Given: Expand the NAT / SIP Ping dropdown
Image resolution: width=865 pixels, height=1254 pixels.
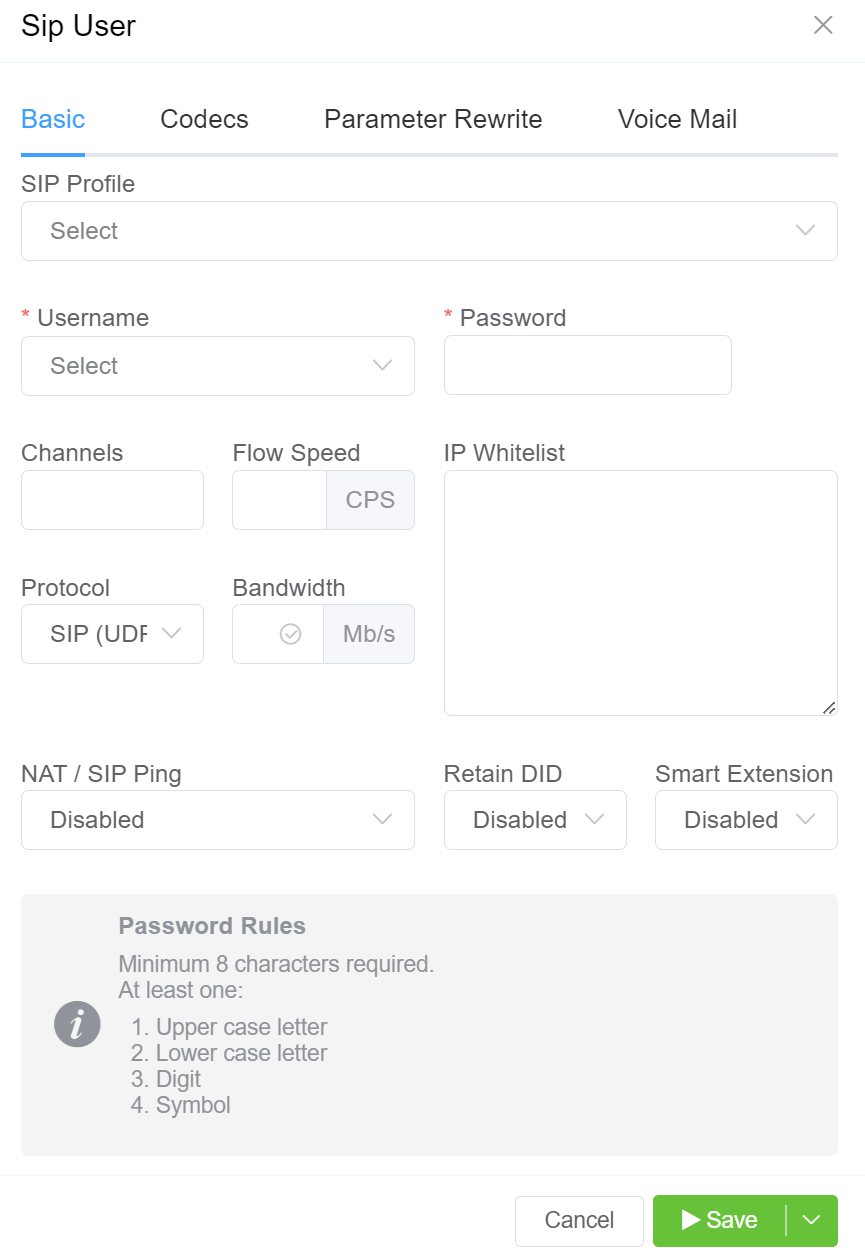Looking at the screenshot, I should click(x=217, y=820).
